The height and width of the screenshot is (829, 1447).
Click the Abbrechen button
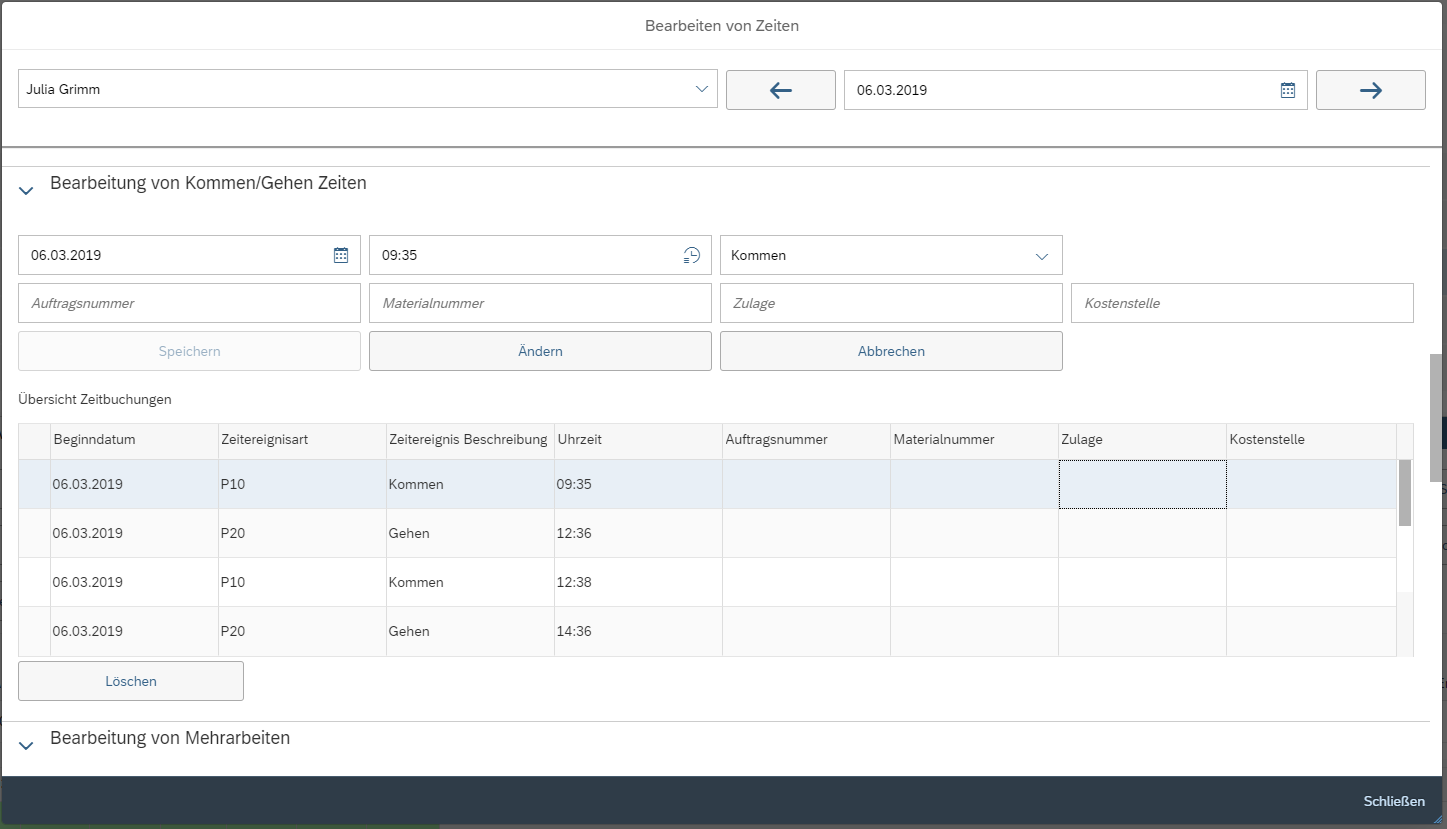click(x=891, y=351)
